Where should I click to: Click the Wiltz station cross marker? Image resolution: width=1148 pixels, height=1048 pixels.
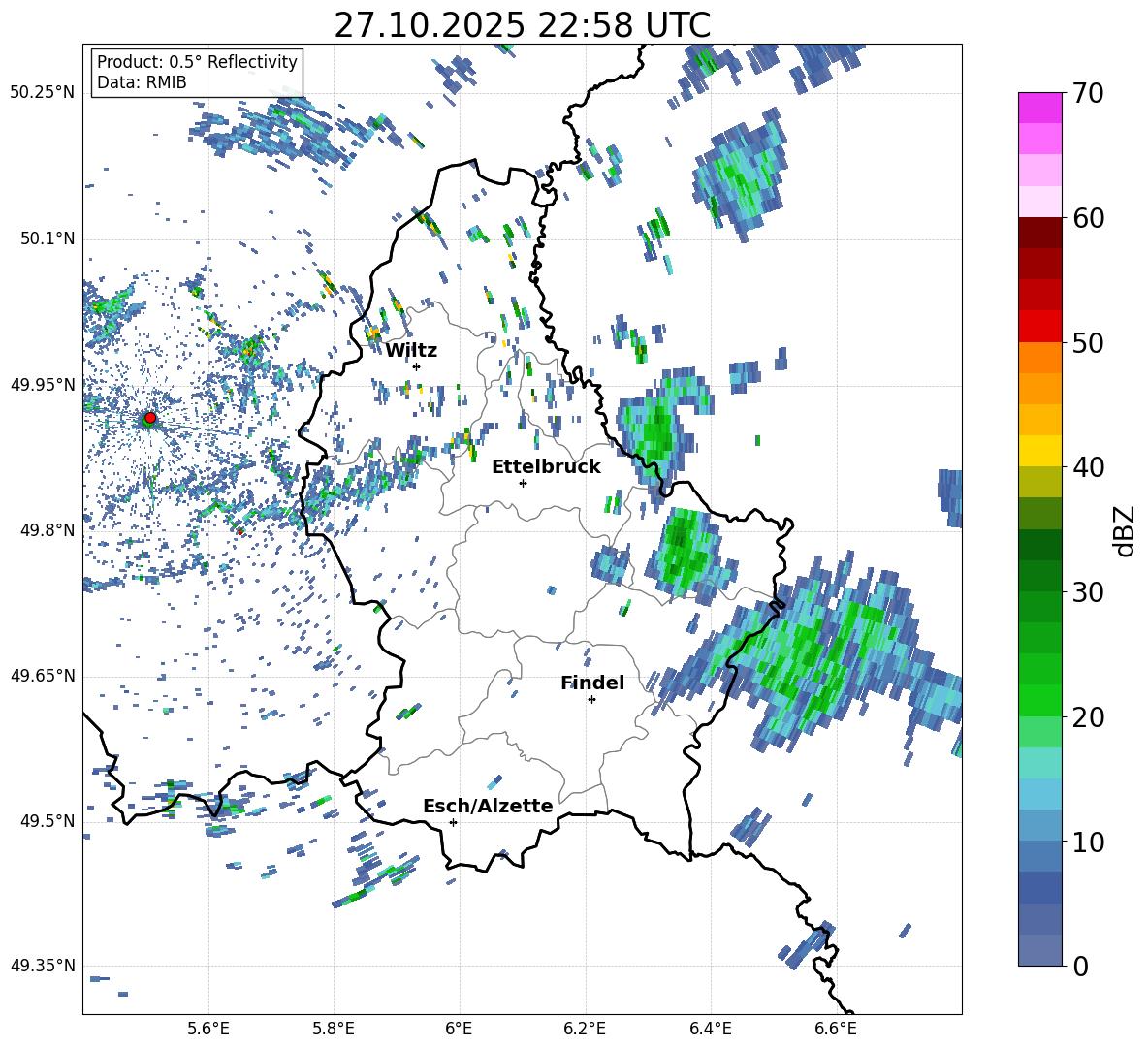click(x=417, y=366)
